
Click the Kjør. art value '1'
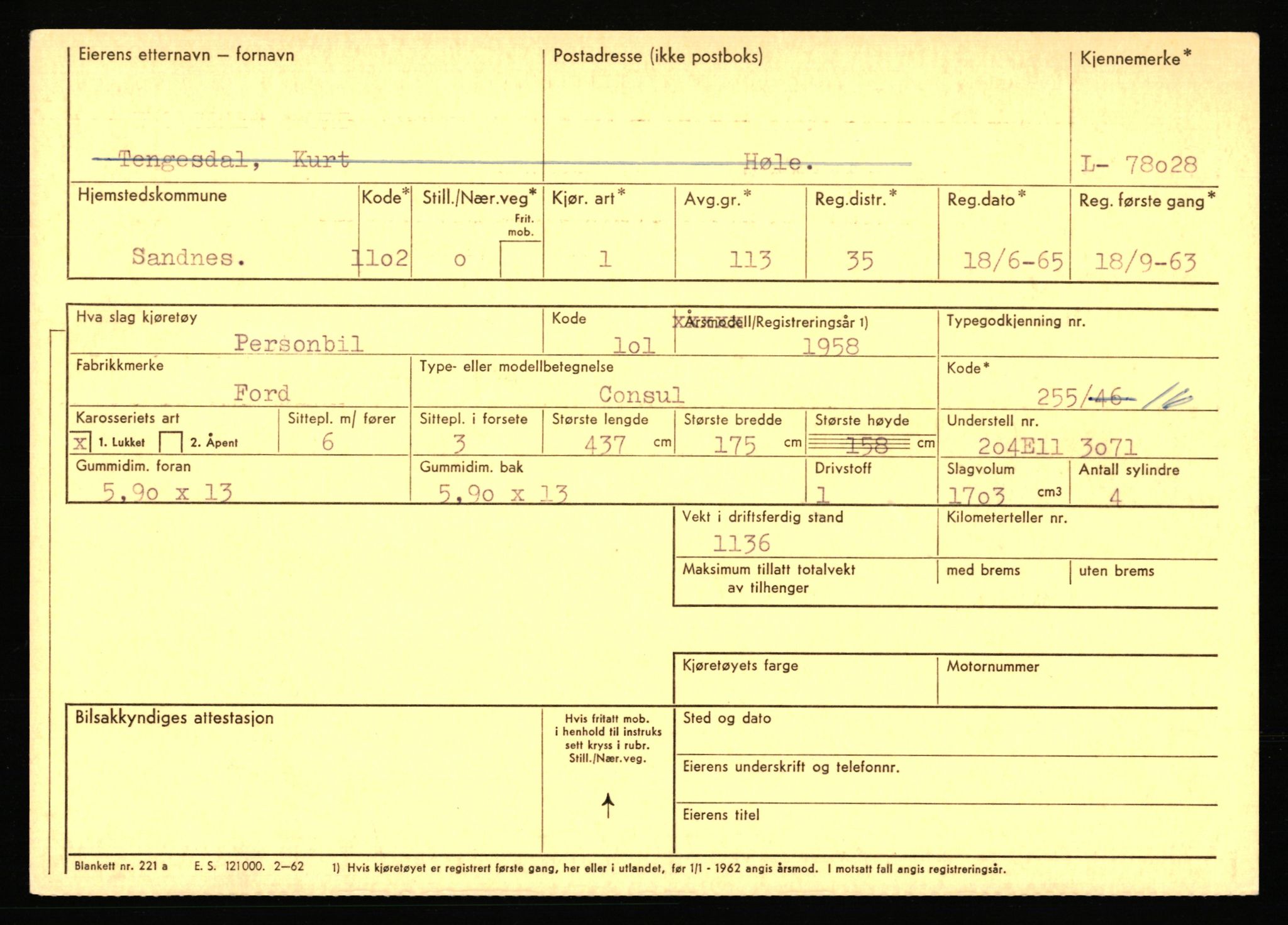[x=605, y=259]
